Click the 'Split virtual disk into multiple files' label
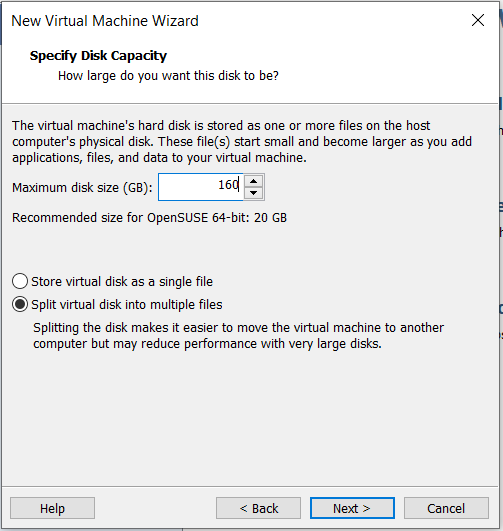The height and width of the screenshot is (531, 503). click(x=127, y=305)
